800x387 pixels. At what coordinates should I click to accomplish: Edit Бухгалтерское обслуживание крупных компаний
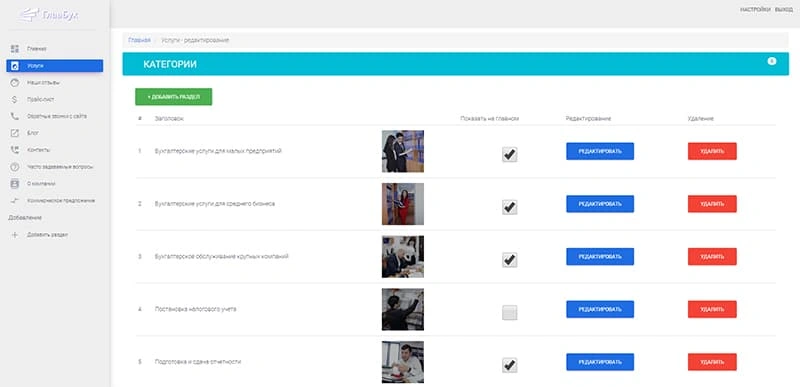point(600,256)
